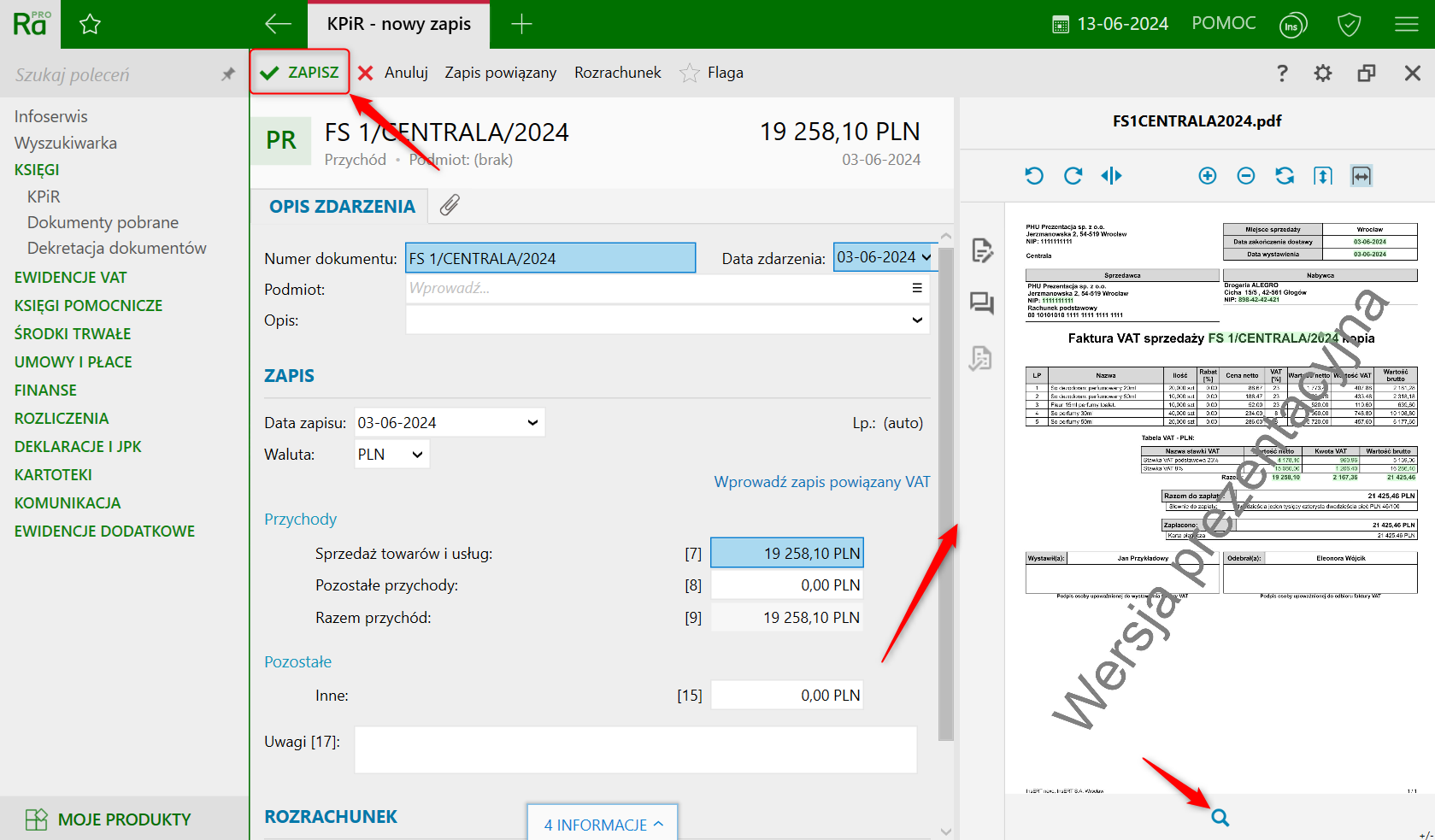Rotate the PDF preview counterclockwise
The width and height of the screenshot is (1435, 840).
coord(1034,176)
